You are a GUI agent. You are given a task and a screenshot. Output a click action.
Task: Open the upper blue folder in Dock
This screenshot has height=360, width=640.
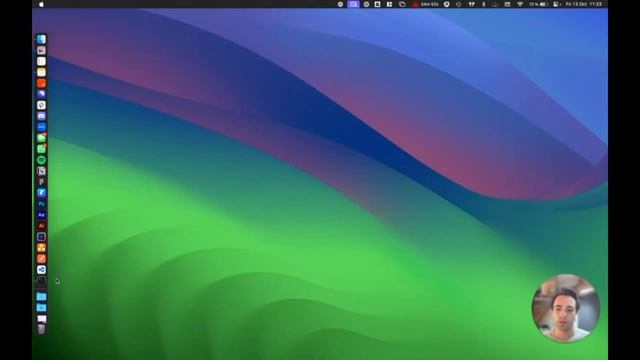coord(41,297)
